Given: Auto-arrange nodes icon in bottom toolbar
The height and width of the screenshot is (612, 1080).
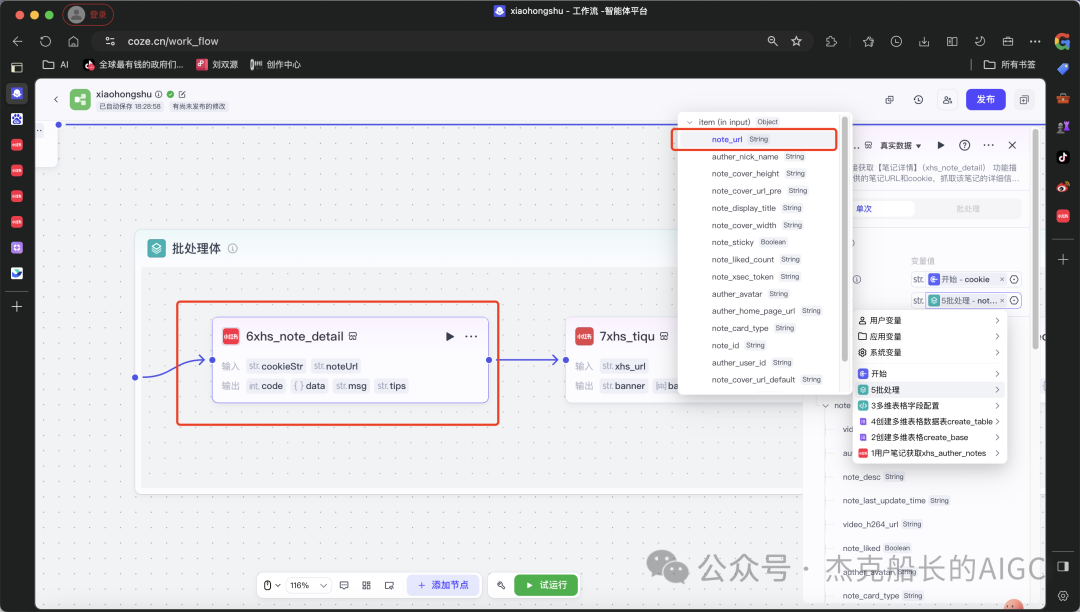Looking at the screenshot, I should [x=366, y=585].
